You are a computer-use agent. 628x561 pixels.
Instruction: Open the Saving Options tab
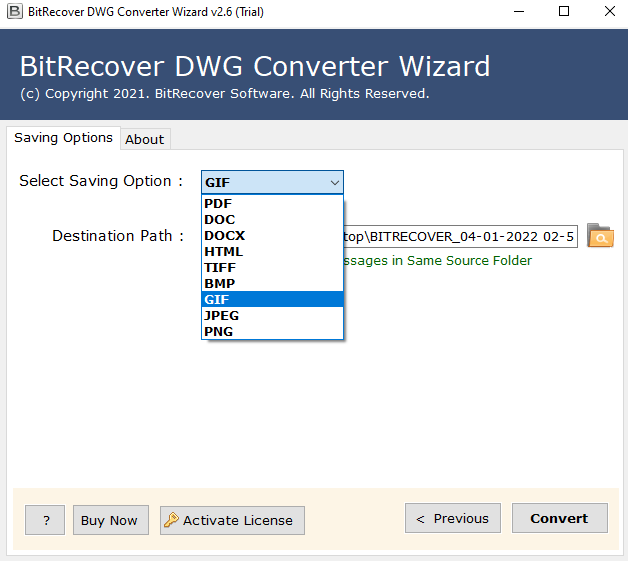[63, 138]
